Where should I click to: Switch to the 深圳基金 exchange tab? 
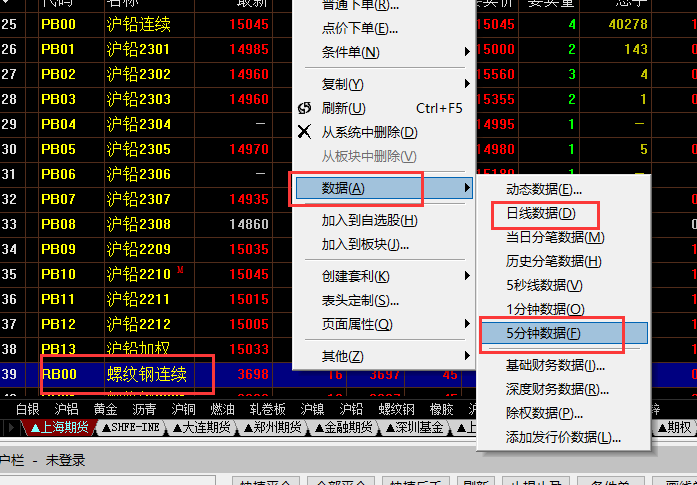pos(415,428)
